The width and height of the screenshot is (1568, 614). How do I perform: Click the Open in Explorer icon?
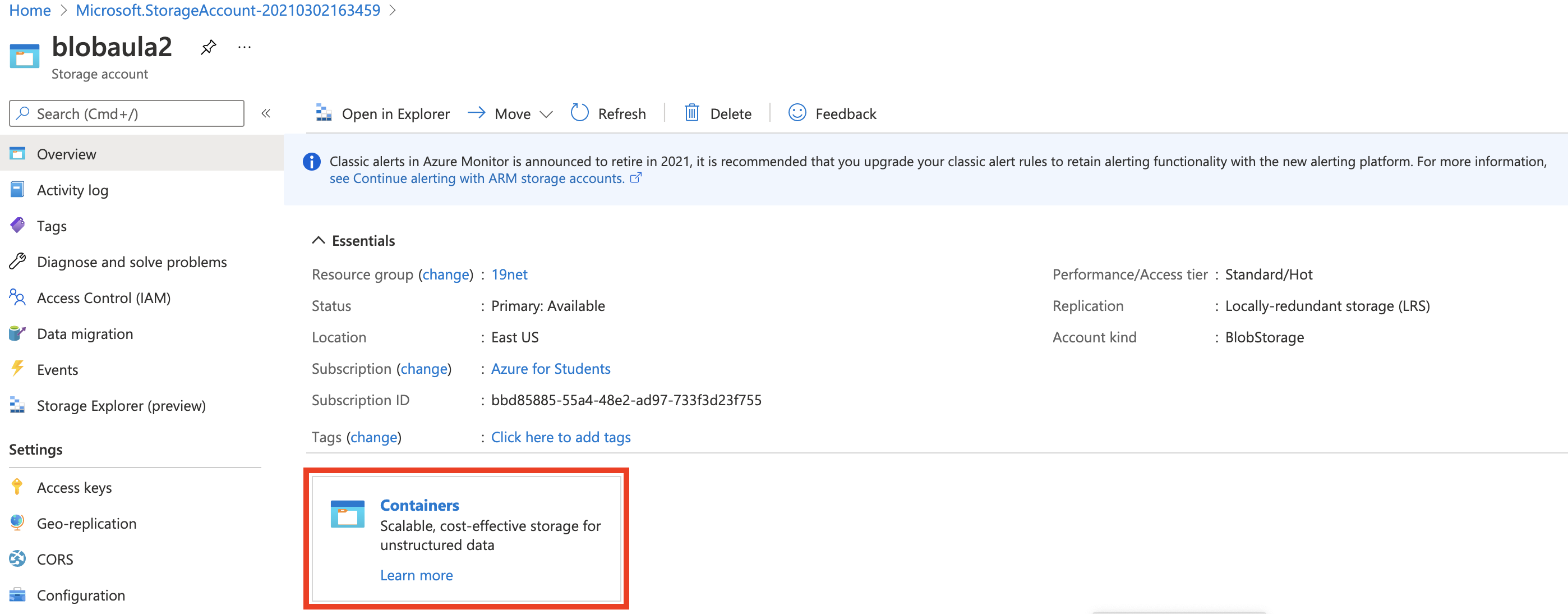tap(324, 113)
